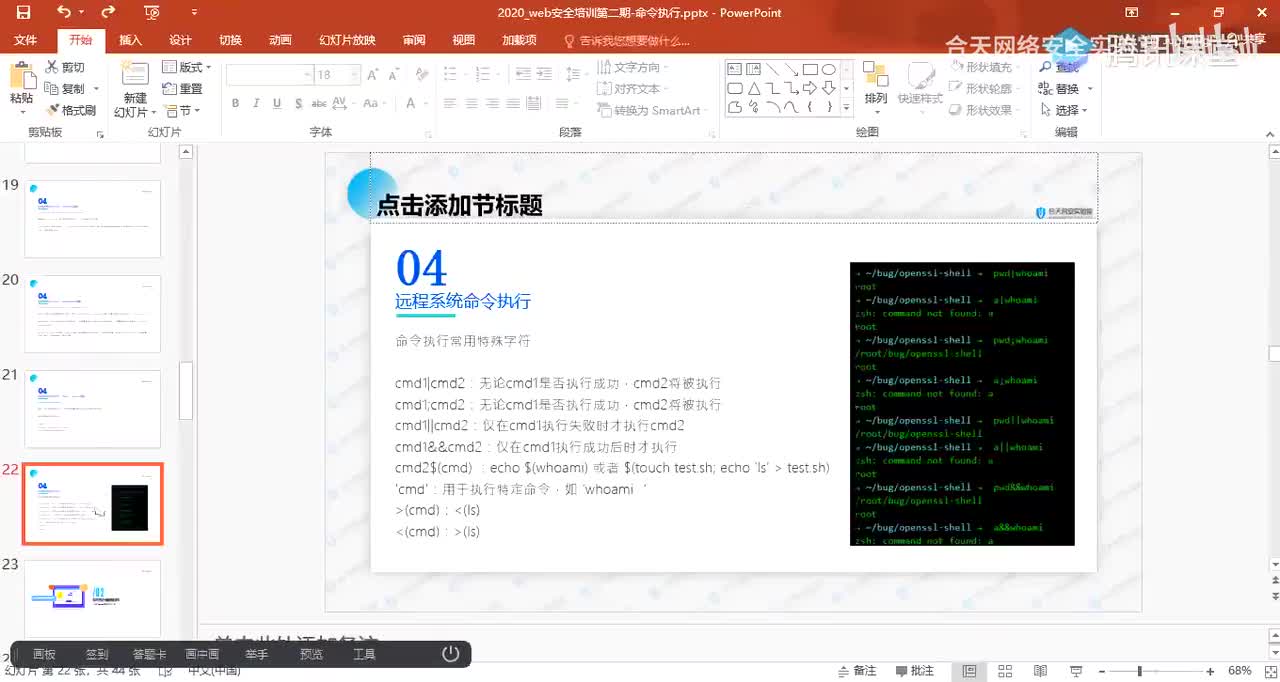The width and height of the screenshot is (1280, 682).
Task: Toggle text Shadow (S) formatting
Action: tap(297, 103)
